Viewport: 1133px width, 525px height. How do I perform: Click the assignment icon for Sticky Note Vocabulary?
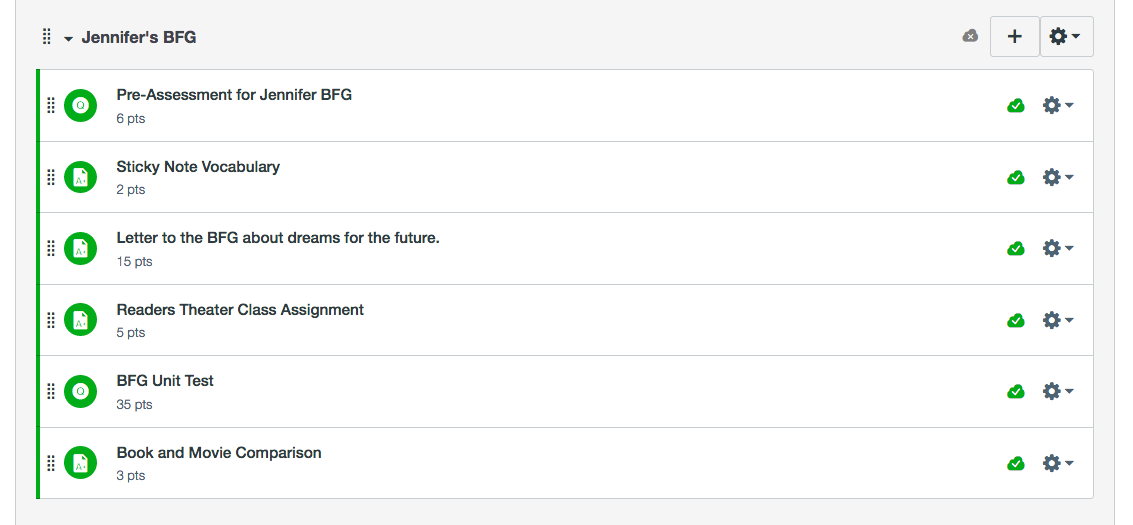pyautogui.click(x=80, y=177)
